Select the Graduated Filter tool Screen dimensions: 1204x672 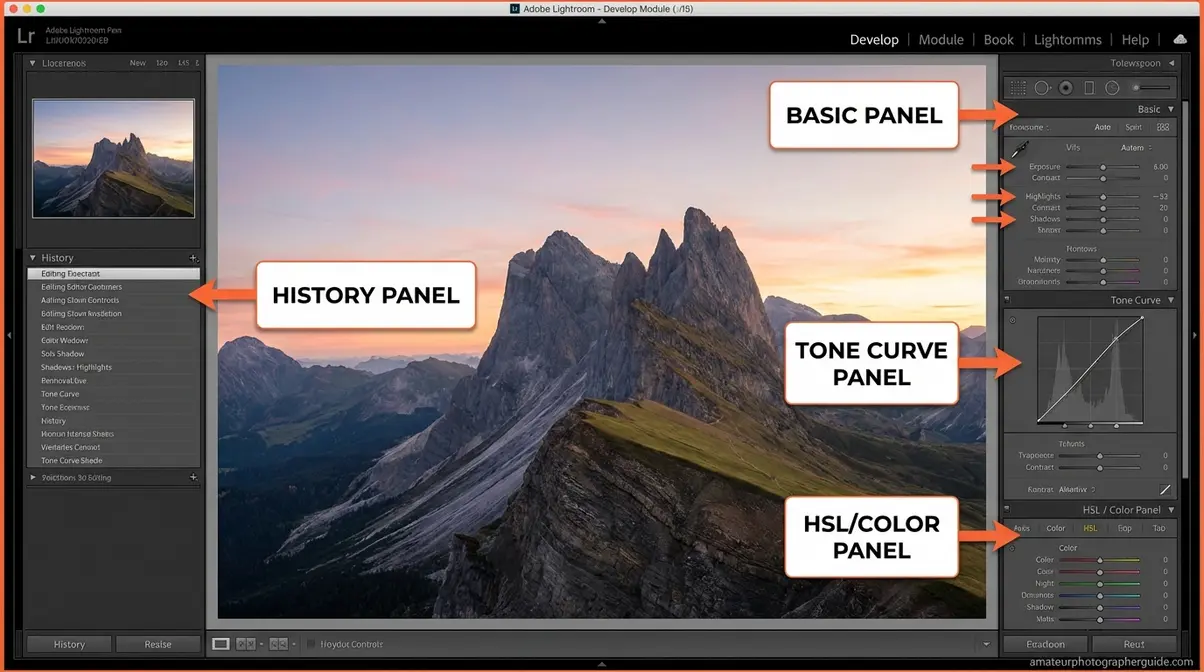(1088, 88)
